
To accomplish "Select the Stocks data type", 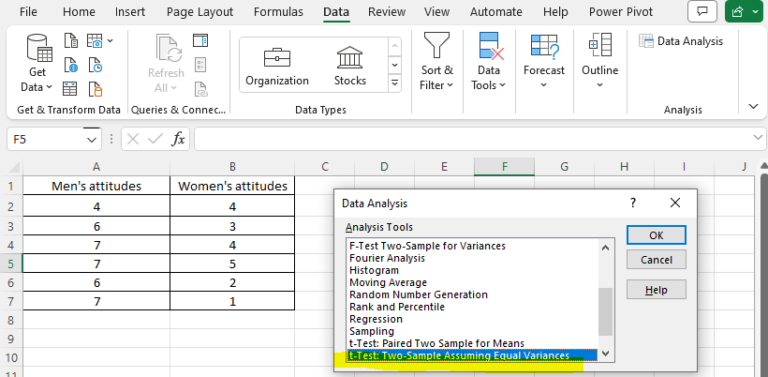I will [350, 67].
